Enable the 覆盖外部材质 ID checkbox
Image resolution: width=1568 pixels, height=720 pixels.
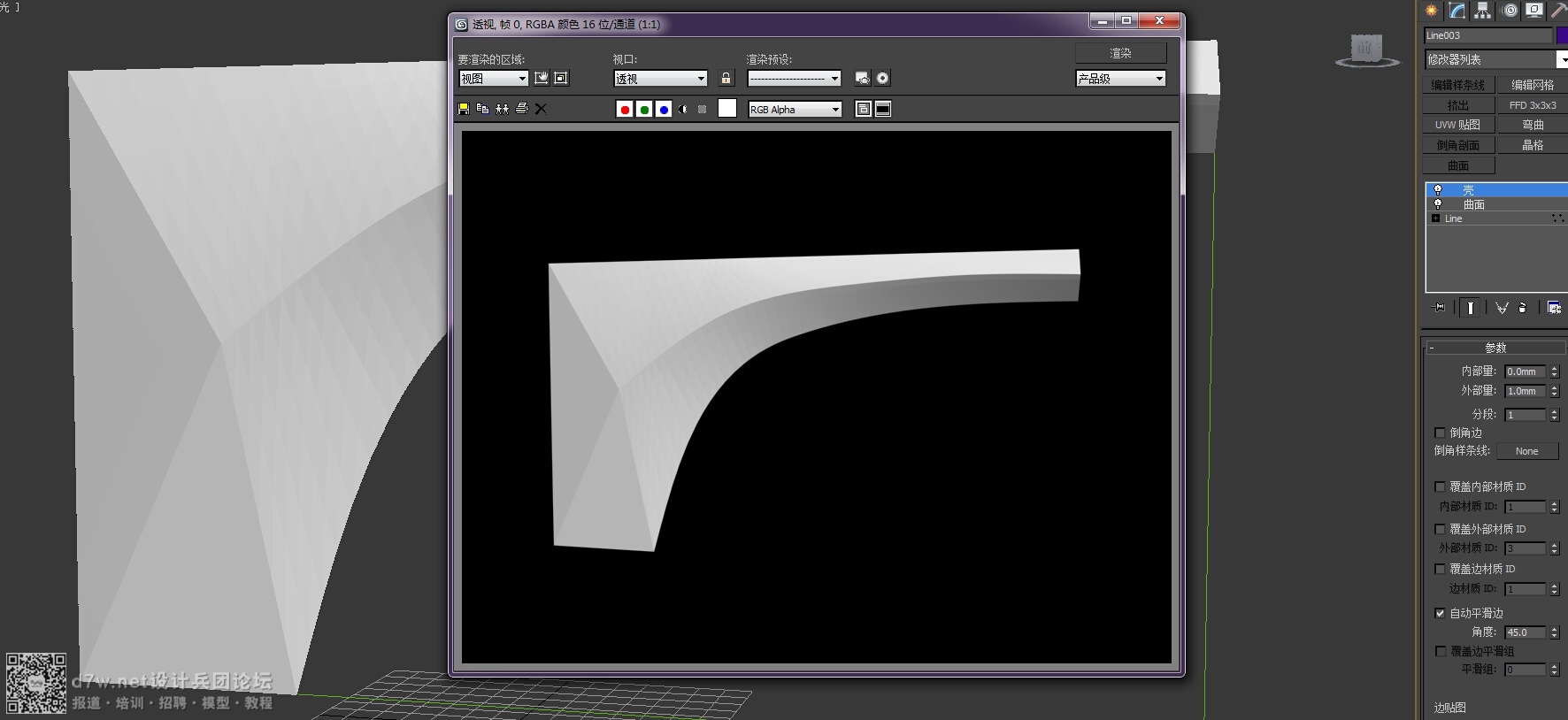1440,529
